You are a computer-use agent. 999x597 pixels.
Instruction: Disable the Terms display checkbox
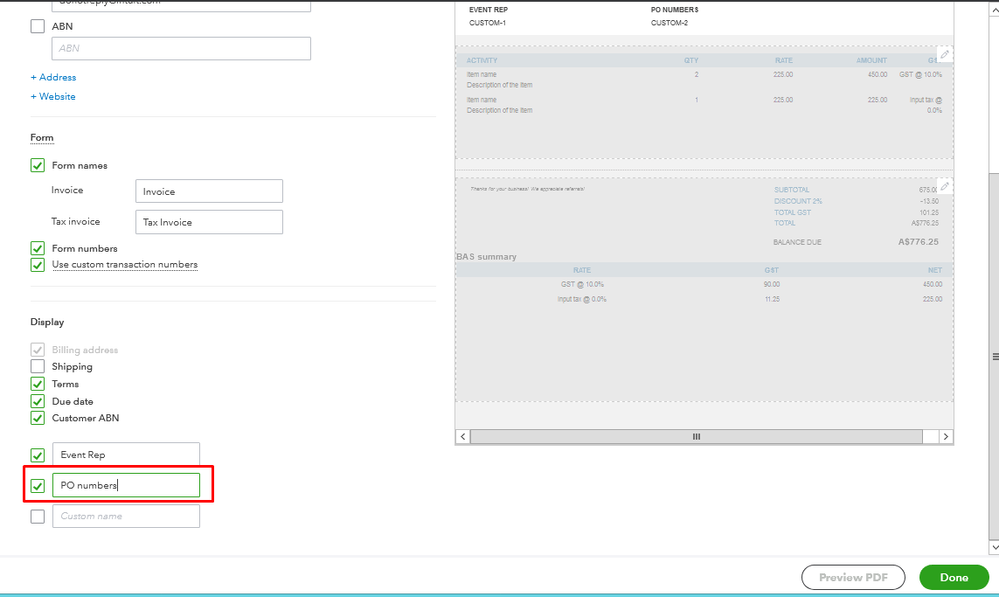pos(38,384)
